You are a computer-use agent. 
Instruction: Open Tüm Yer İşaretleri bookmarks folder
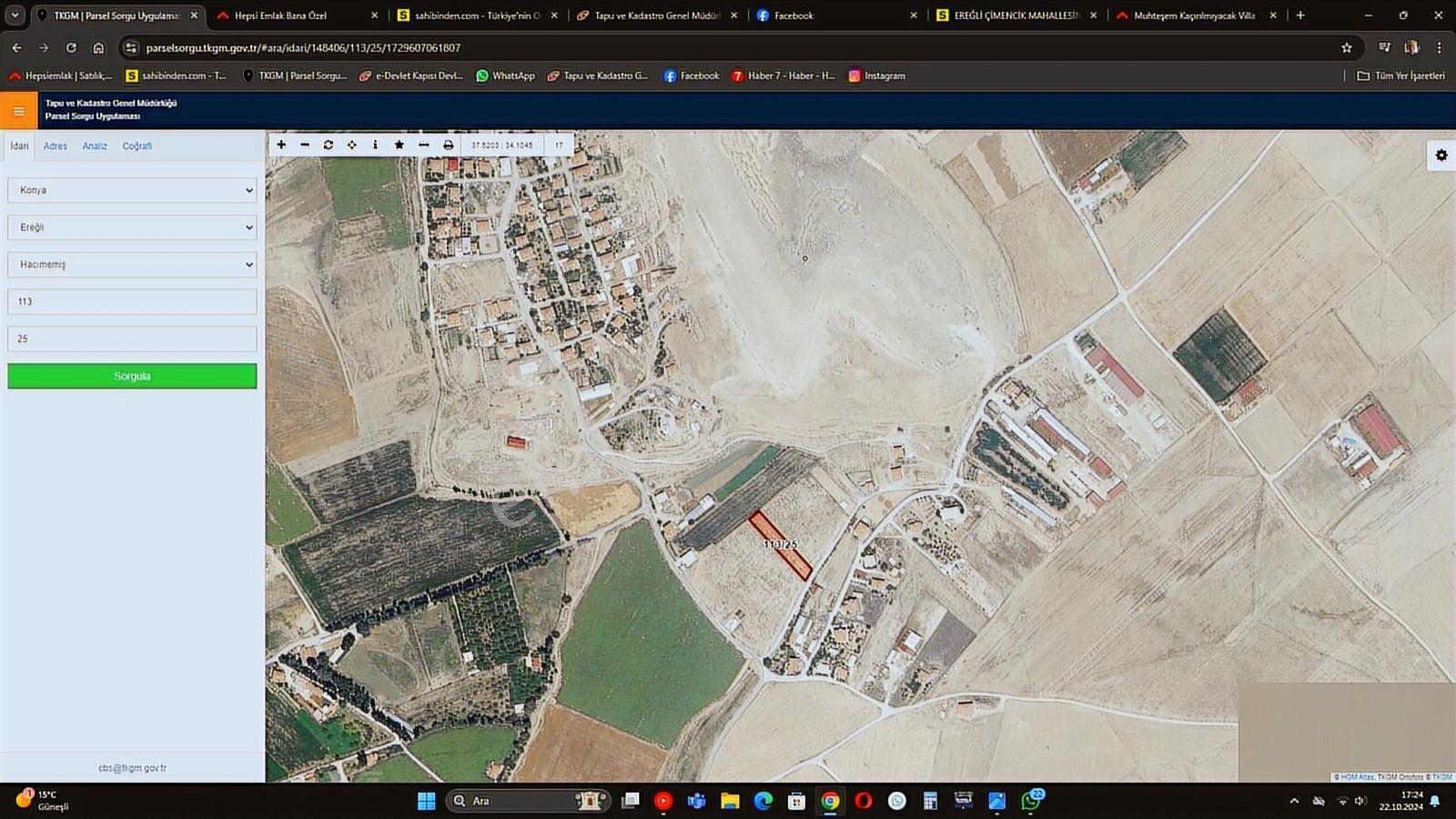(1400, 76)
